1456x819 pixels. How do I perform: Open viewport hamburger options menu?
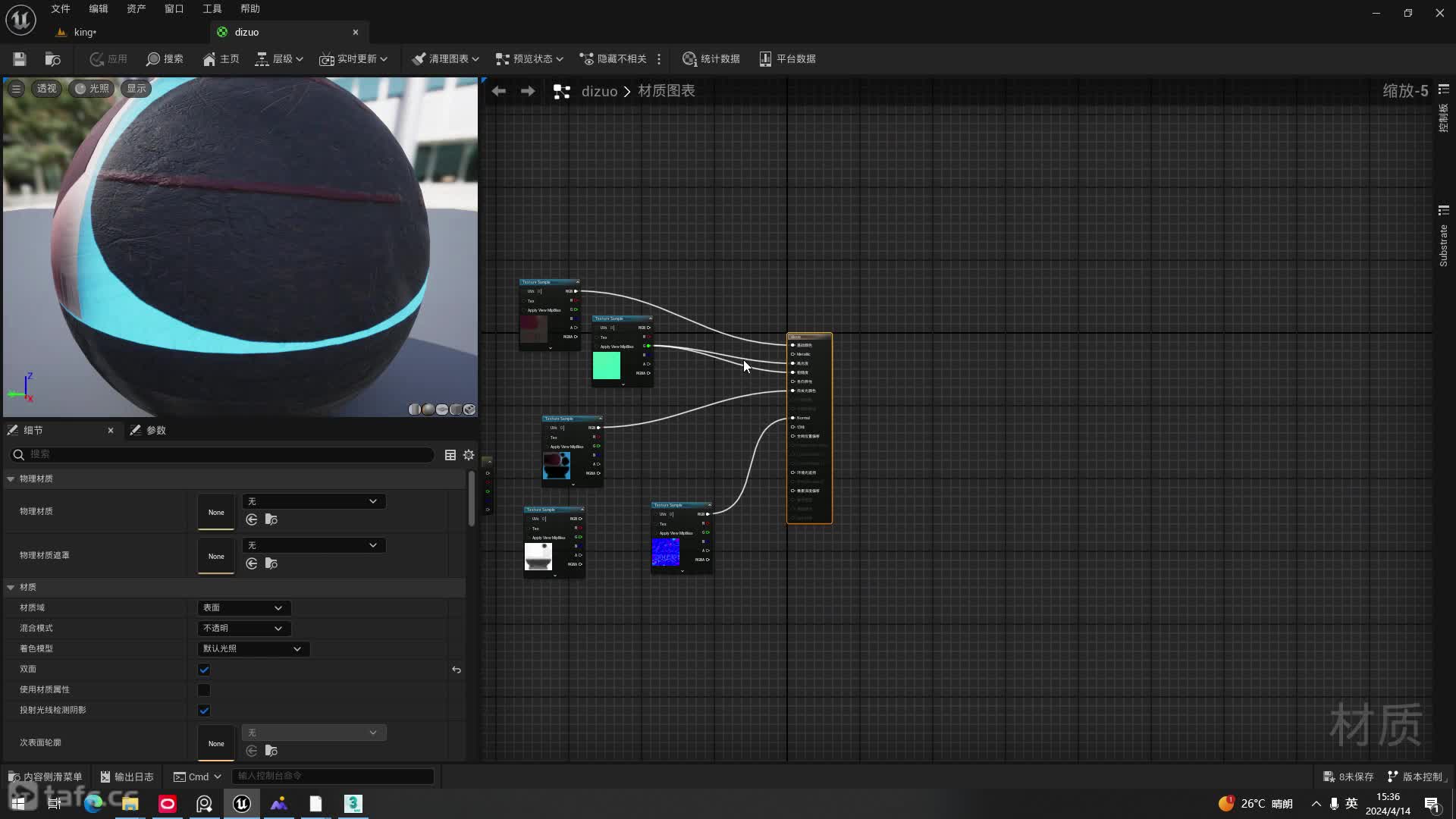pos(16,88)
